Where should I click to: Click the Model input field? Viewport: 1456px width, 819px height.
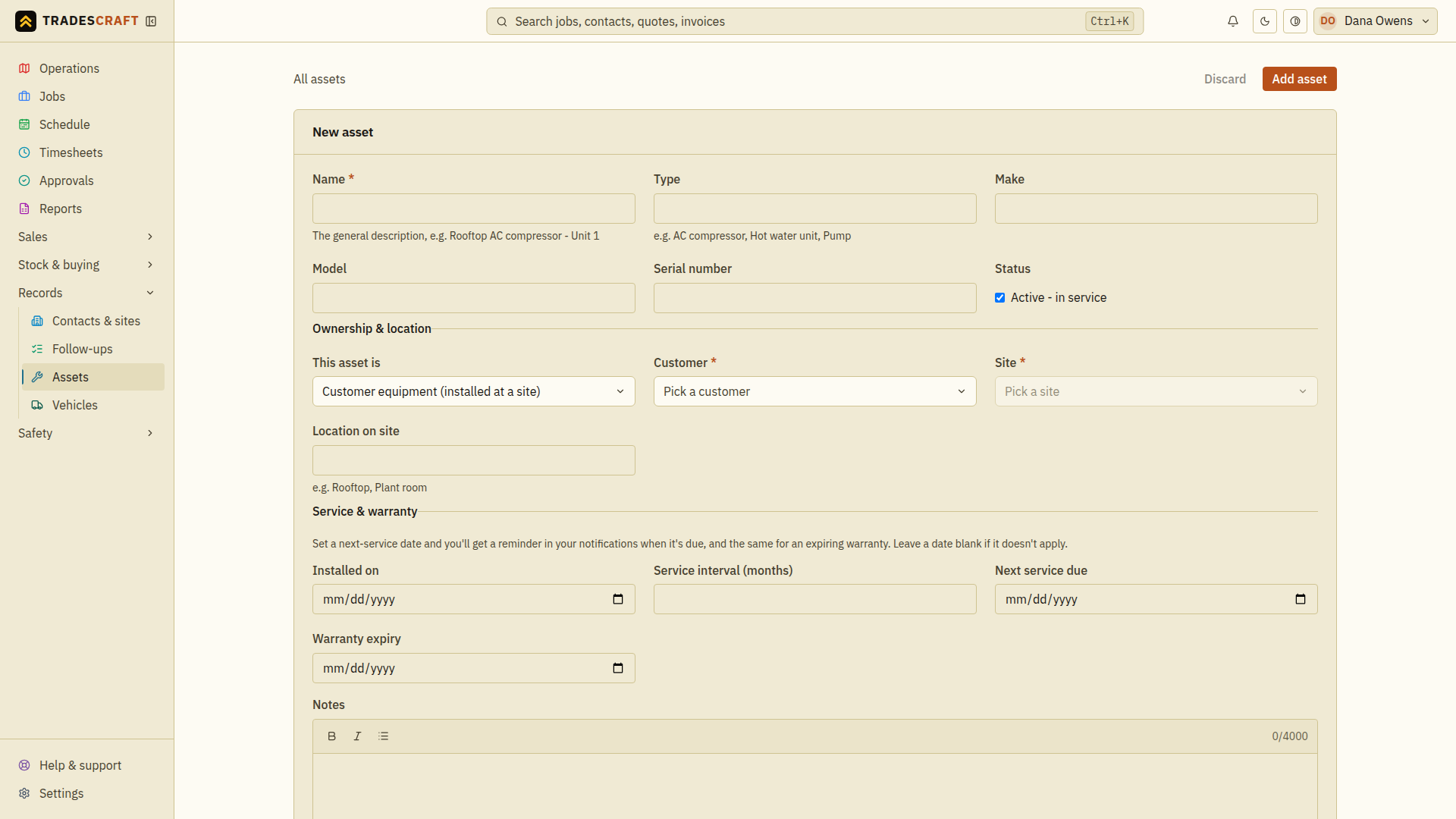click(x=474, y=298)
